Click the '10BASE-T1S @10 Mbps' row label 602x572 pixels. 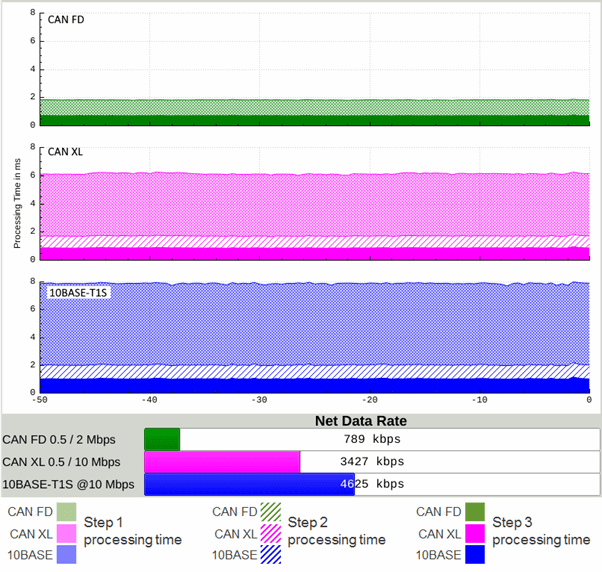(66, 484)
